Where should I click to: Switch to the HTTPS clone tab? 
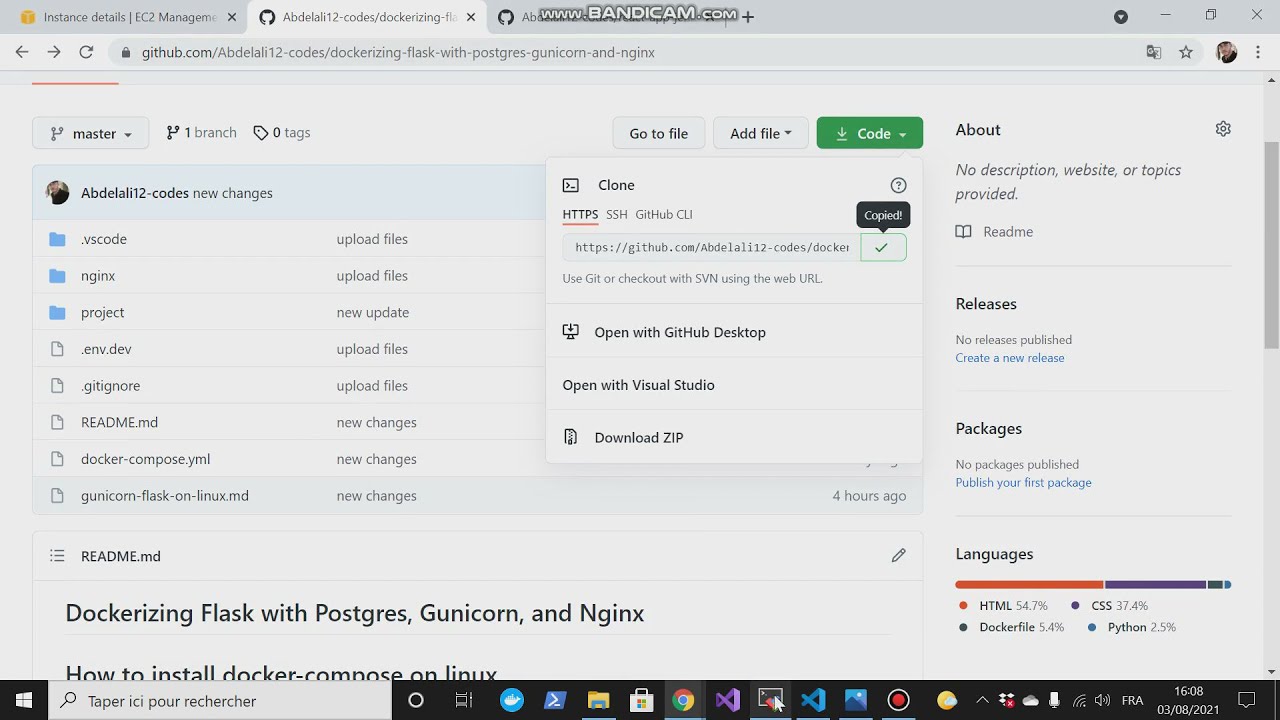tap(580, 214)
